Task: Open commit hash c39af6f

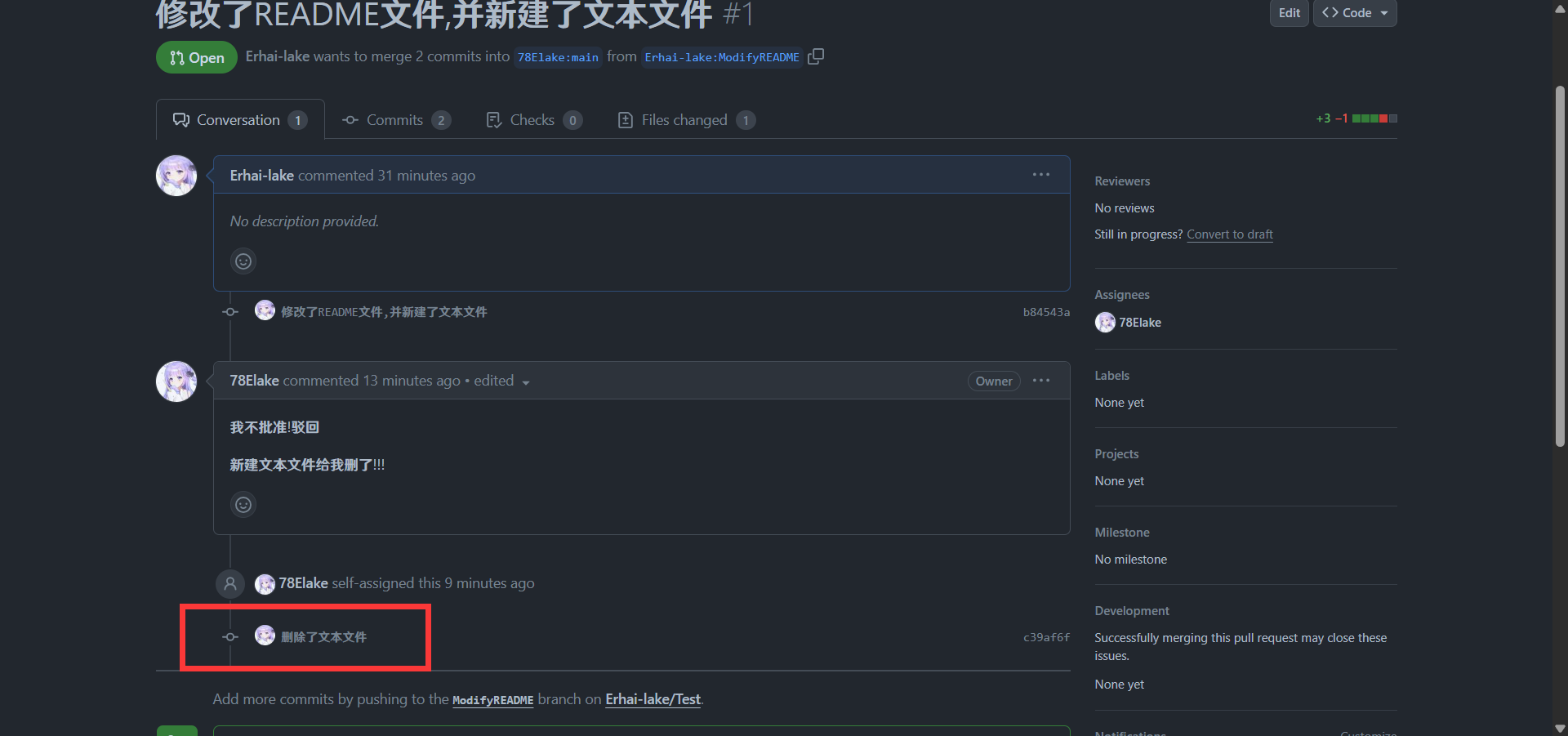Action: (x=1045, y=637)
